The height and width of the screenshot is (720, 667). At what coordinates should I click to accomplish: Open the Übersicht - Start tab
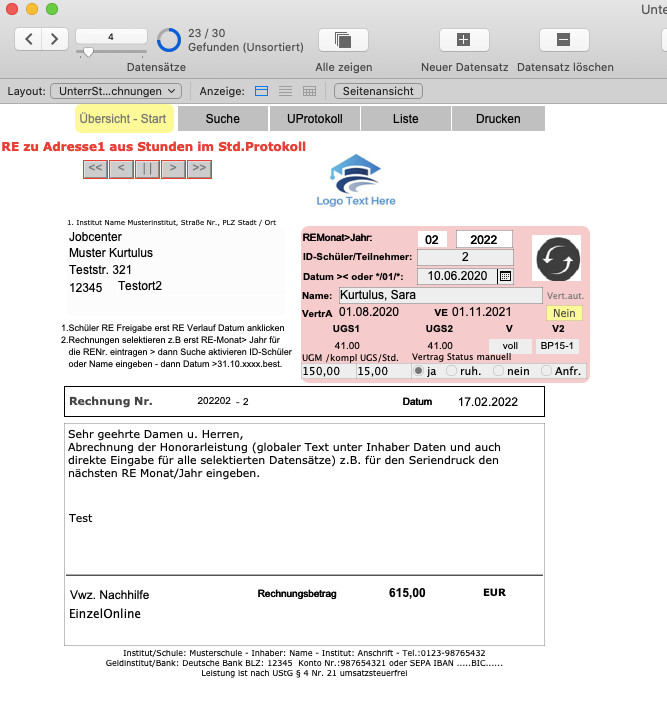click(x=124, y=118)
